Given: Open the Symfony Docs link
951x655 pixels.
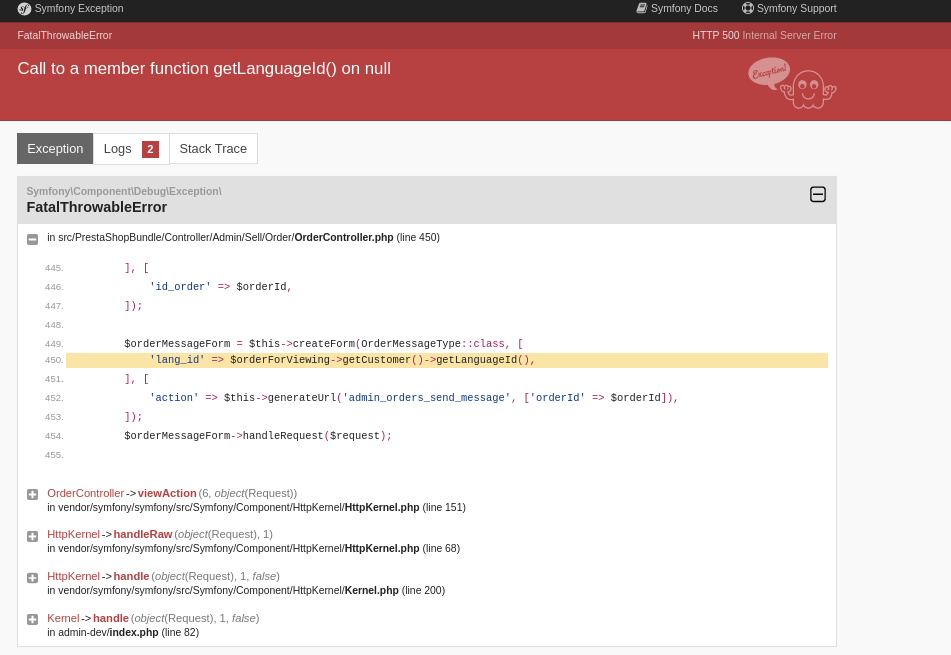Looking at the screenshot, I should pyautogui.click(x=684, y=8).
